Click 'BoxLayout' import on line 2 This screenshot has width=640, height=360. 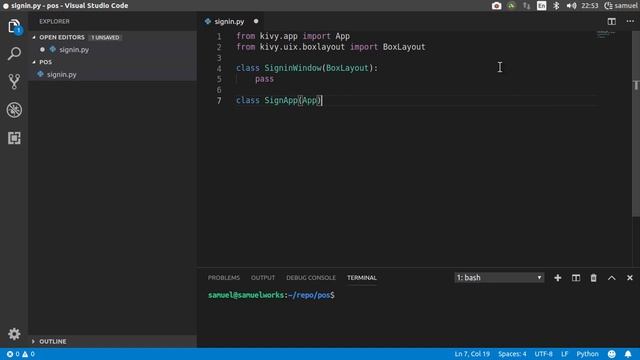pos(404,47)
